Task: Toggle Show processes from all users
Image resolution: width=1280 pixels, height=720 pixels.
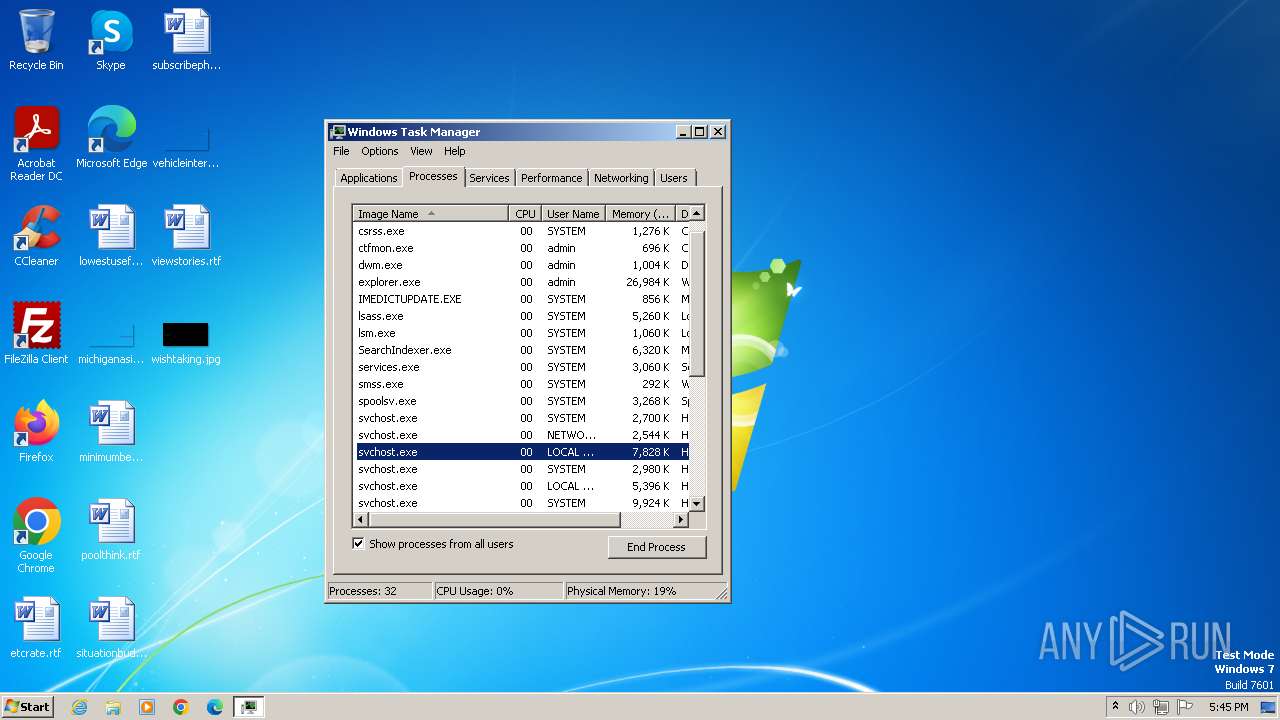Action: (358, 544)
